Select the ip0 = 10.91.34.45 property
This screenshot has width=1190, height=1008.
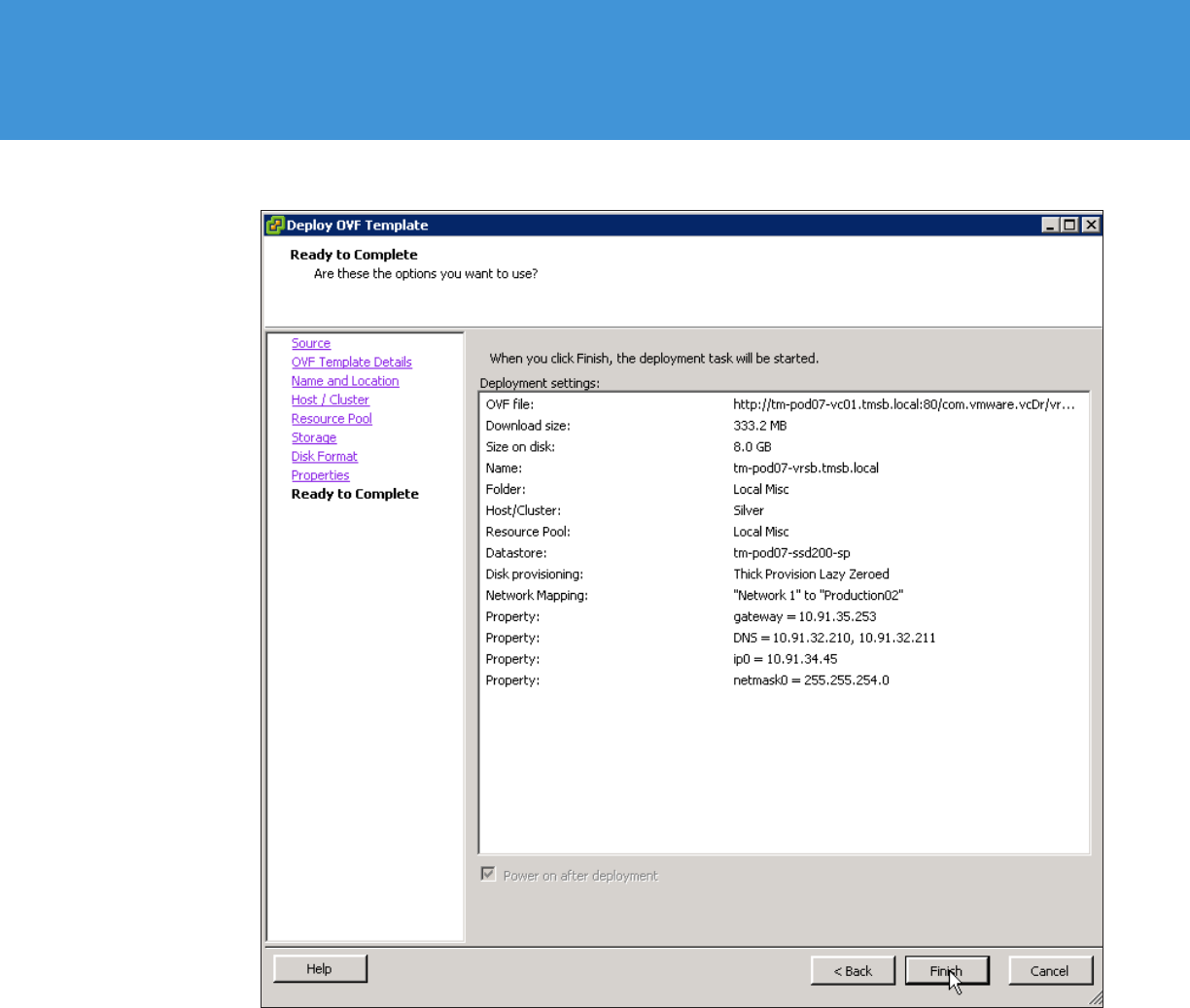point(786,659)
